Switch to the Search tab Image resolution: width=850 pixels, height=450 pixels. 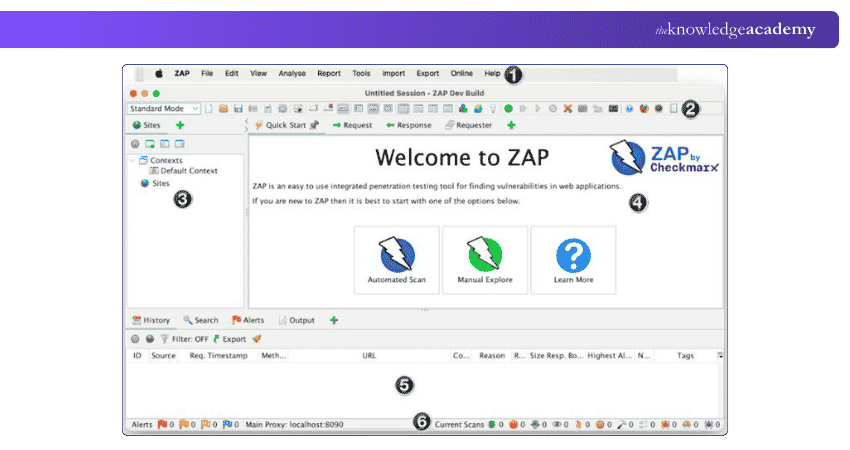pos(201,320)
